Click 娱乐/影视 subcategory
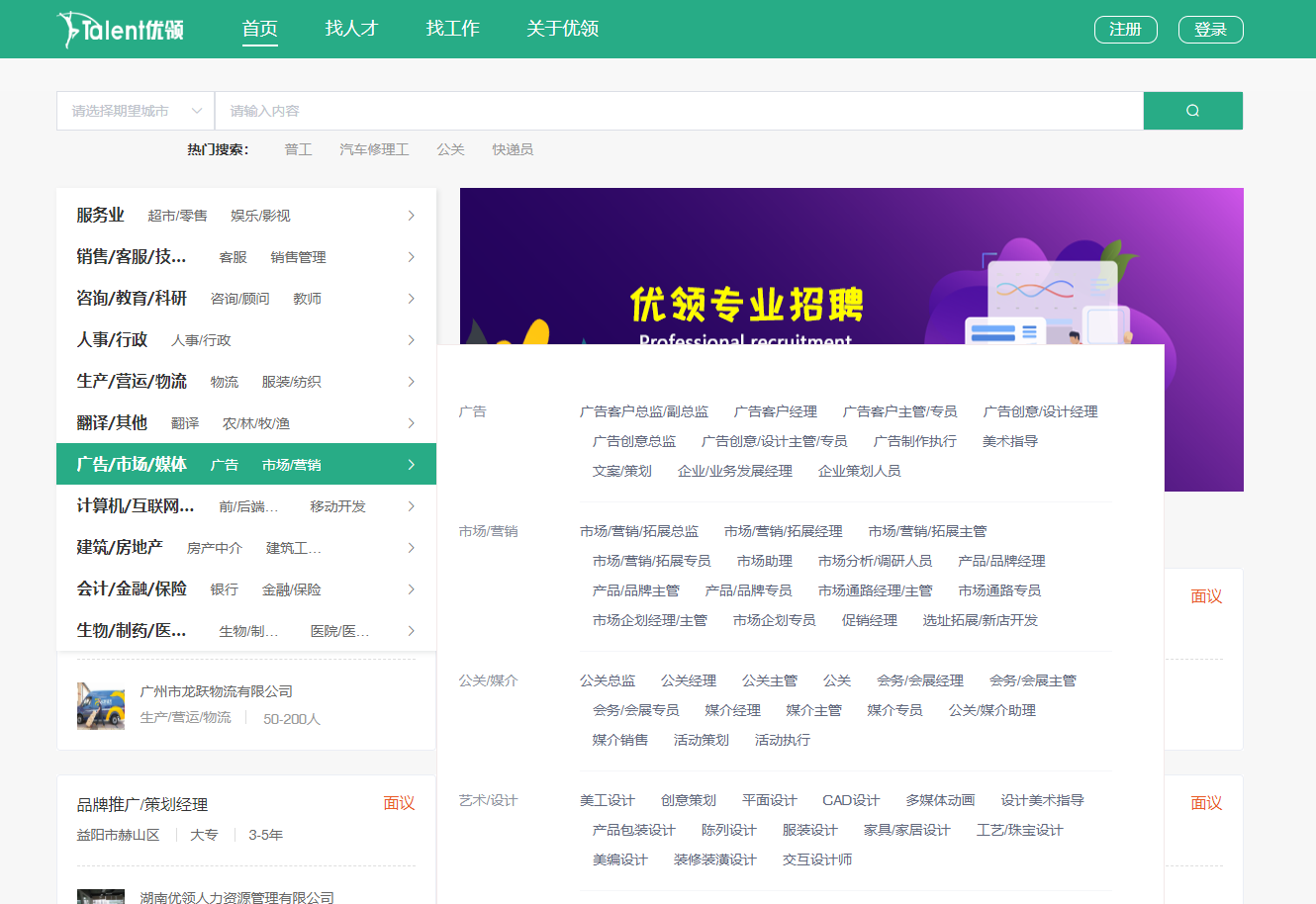The width and height of the screenshot is (1316, 904). point(260,216)
